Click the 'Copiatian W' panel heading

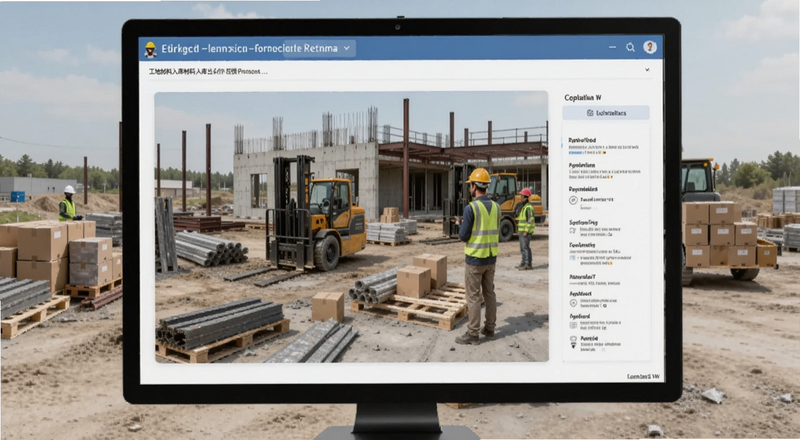click(582, 97)
